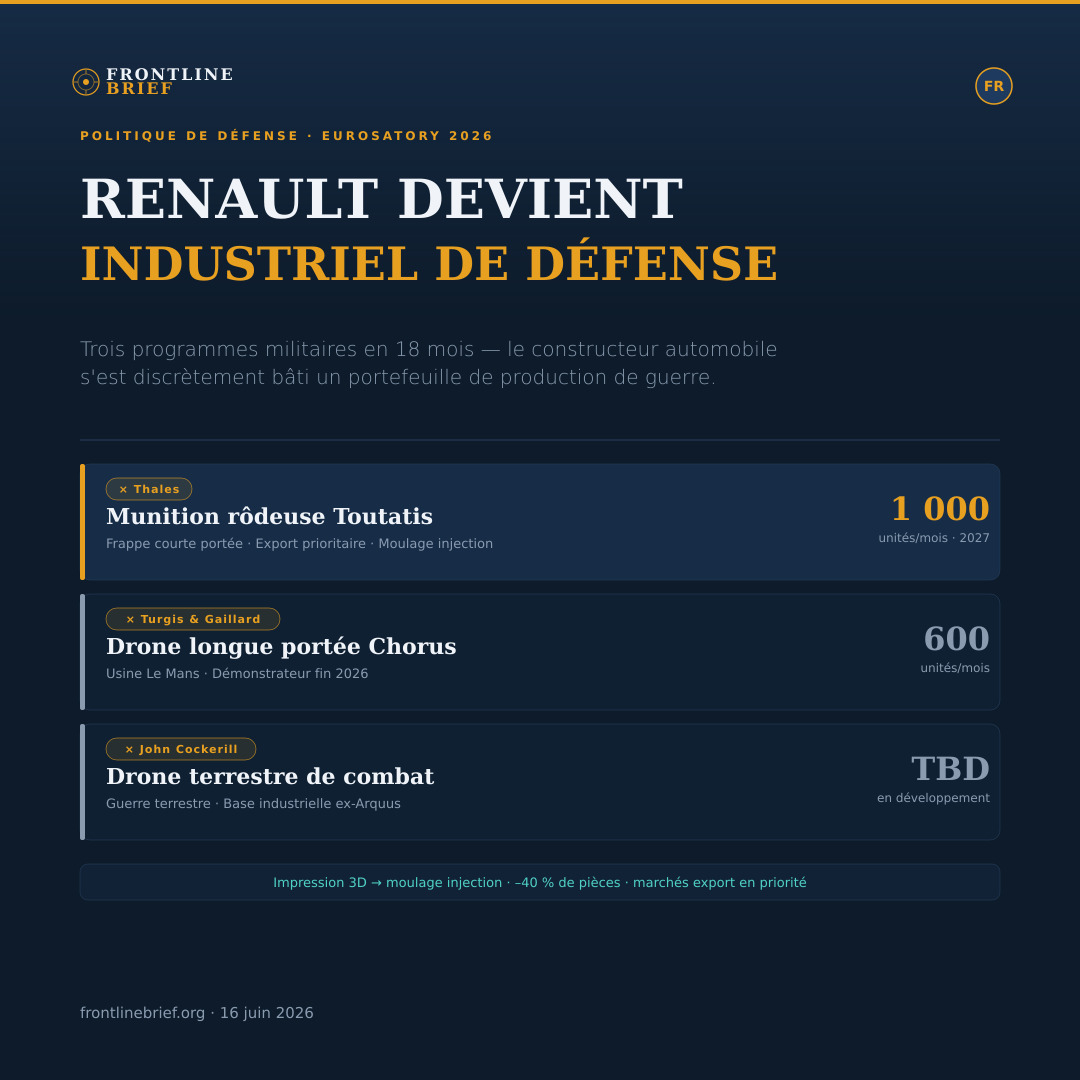This screenshot has height=1080, width=1080.
Task: Select the Thales partner tag
Action: [x=149, y=489]
